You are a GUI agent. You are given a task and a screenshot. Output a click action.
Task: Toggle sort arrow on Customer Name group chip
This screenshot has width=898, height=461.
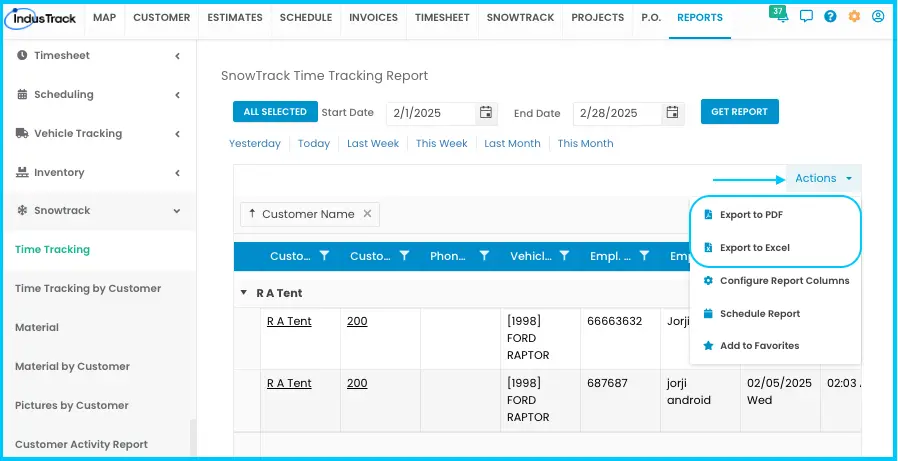click(x=252, y=213)
